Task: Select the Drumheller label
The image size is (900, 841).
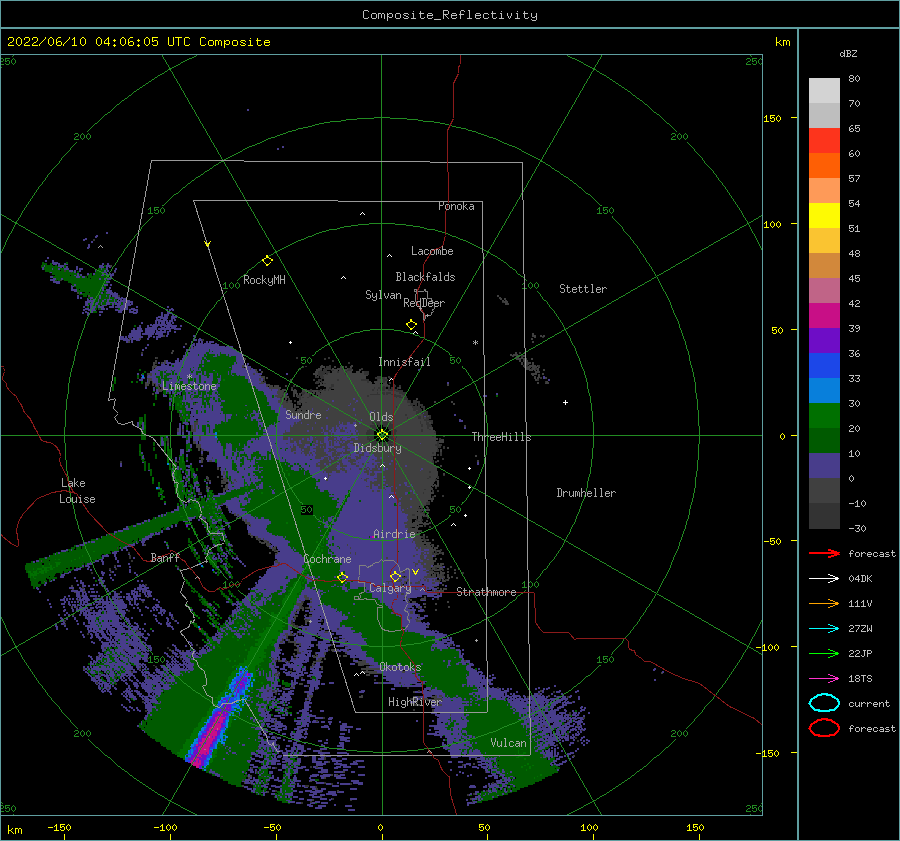Action: click(586, 493)
